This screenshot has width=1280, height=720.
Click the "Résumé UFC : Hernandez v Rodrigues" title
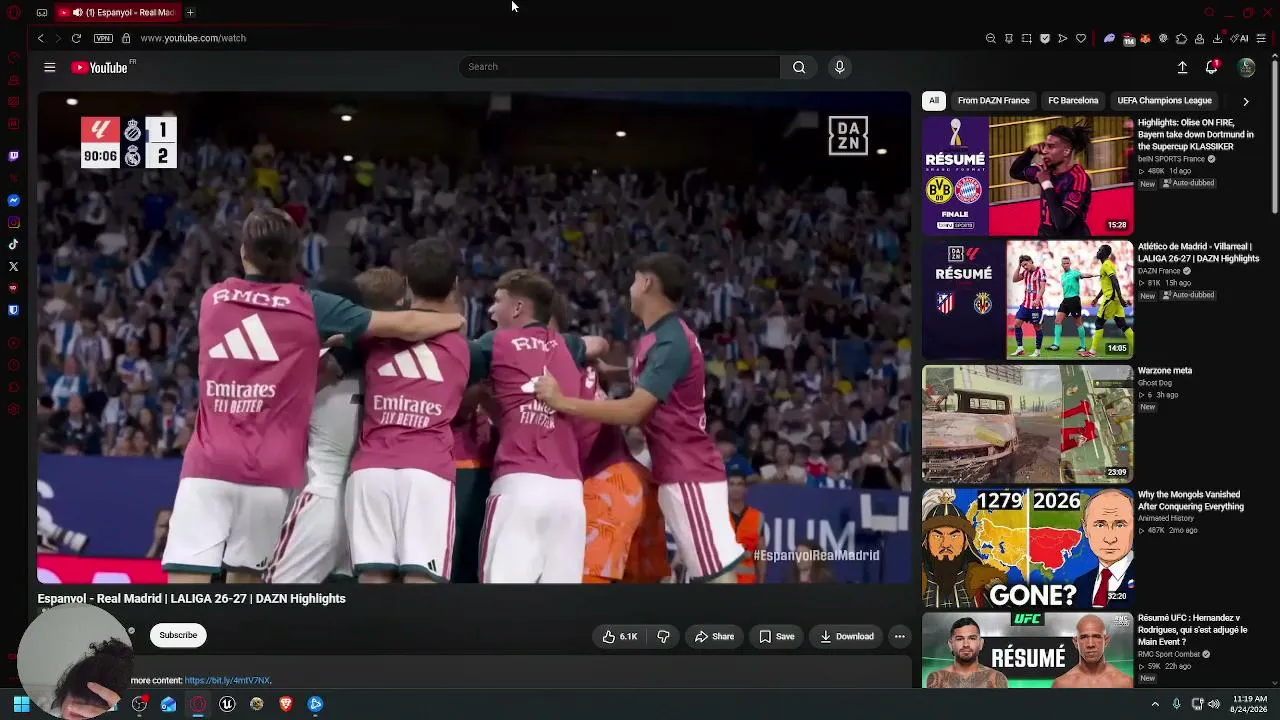[x=1193, y=630]
